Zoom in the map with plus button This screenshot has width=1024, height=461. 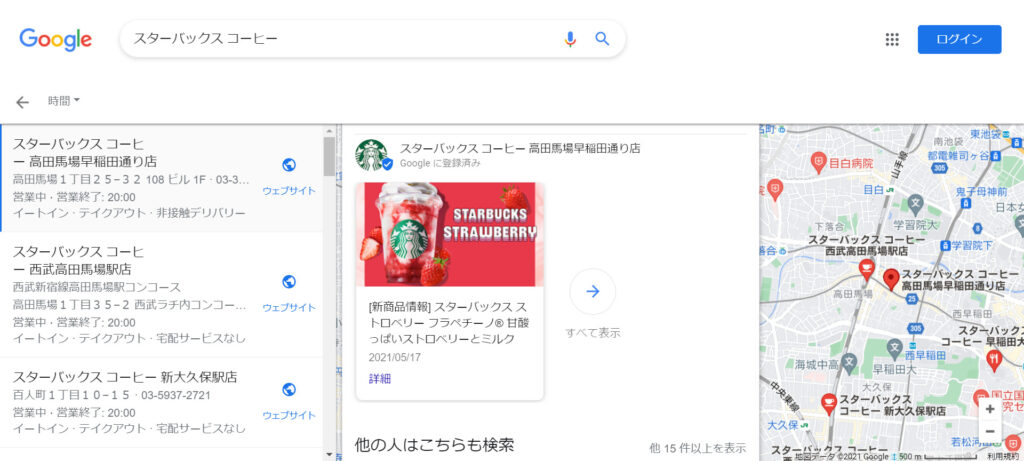[989, 409]
